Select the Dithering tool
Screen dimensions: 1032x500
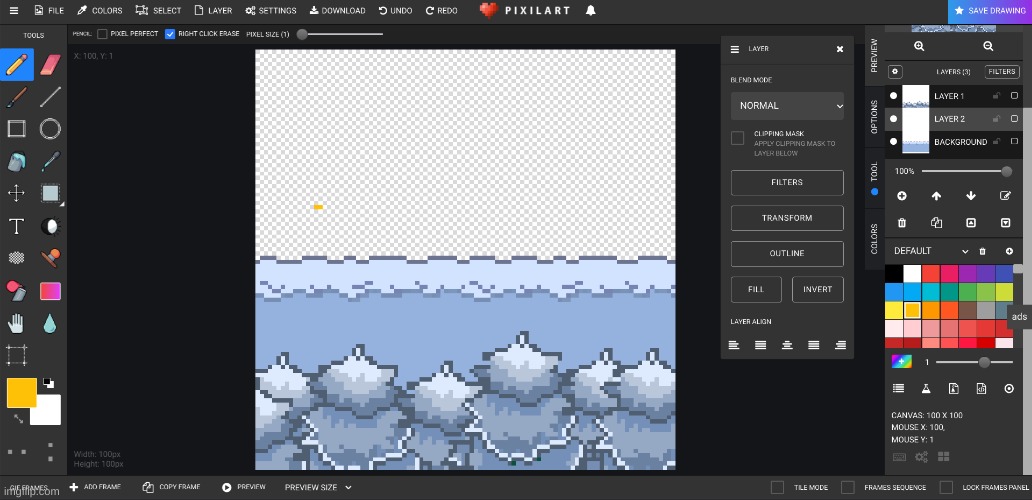[x=16, y=258]
